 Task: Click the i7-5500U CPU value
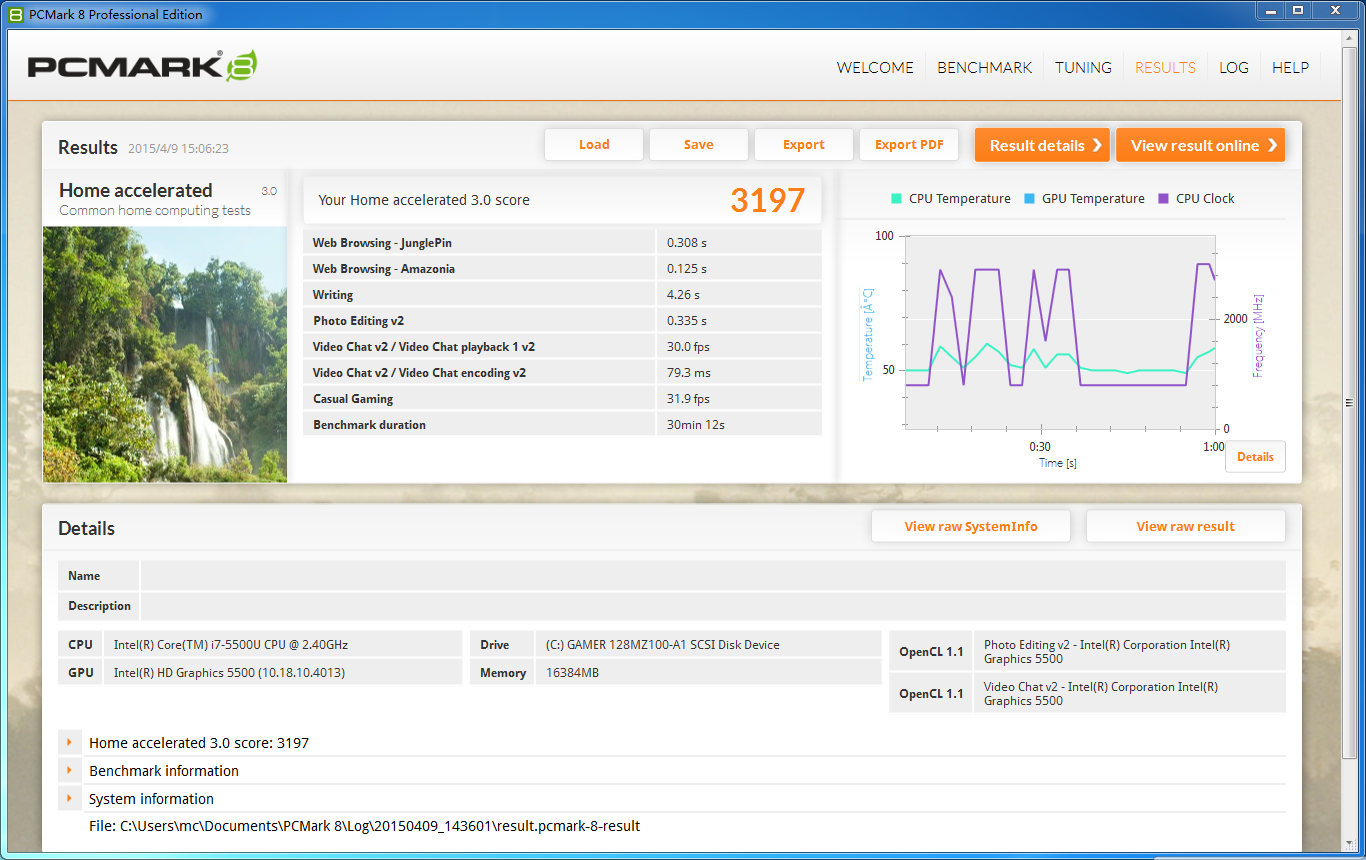coord(231,645)
